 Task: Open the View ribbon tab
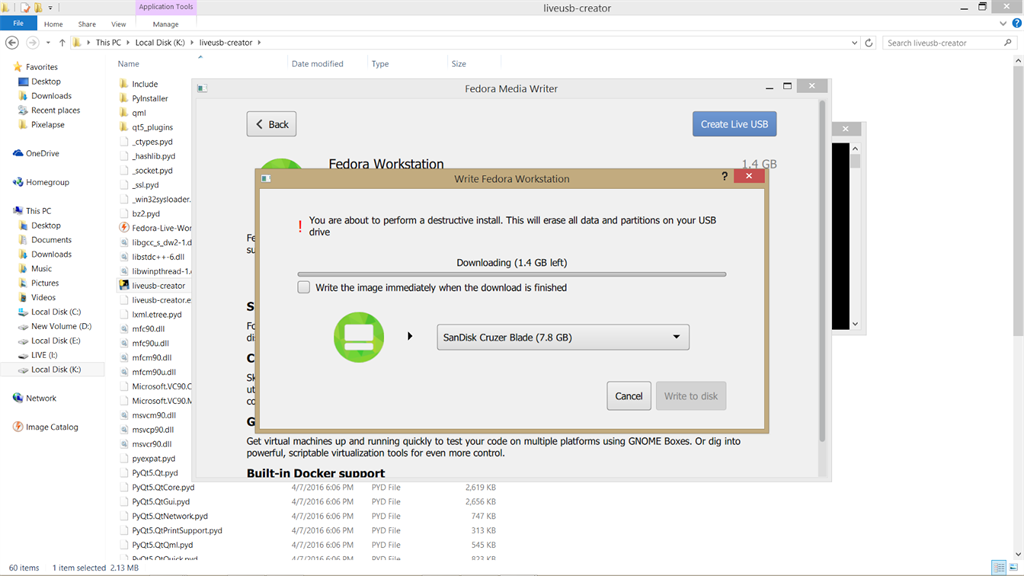coord(118,24)
